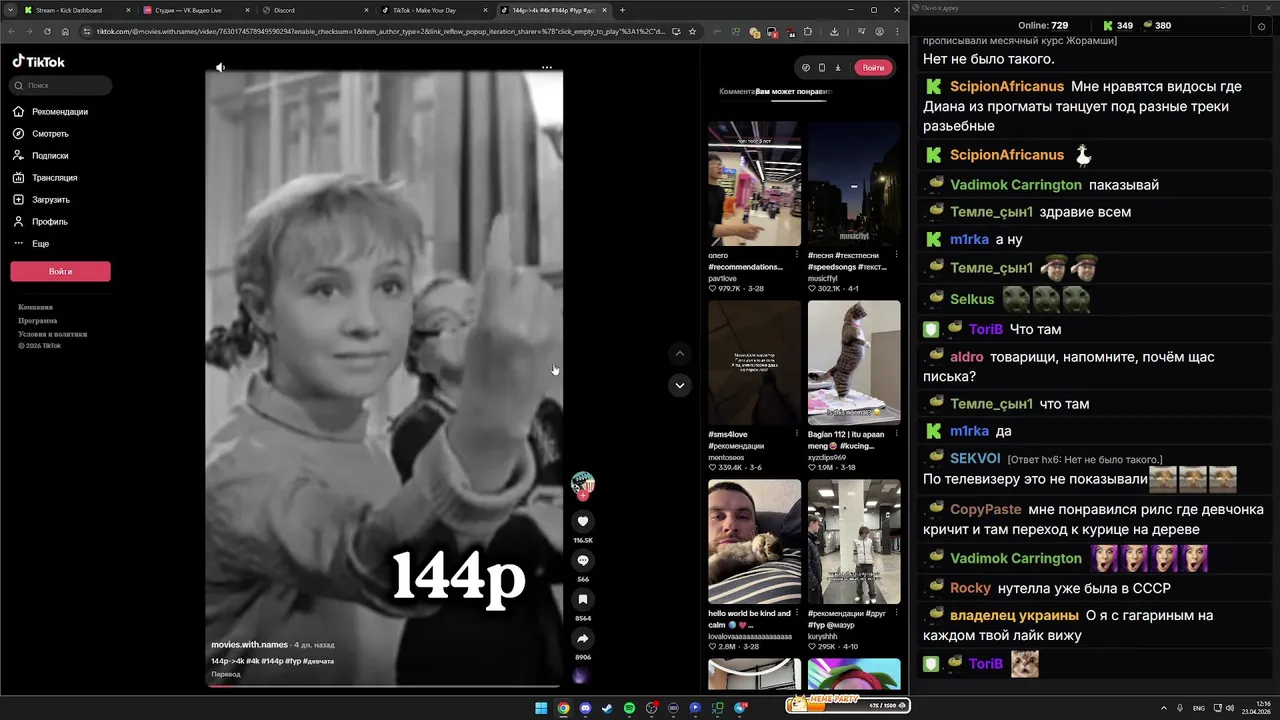1280x720 pixels.
Task: Open movies.with.names author avatar
Action: 583,484
